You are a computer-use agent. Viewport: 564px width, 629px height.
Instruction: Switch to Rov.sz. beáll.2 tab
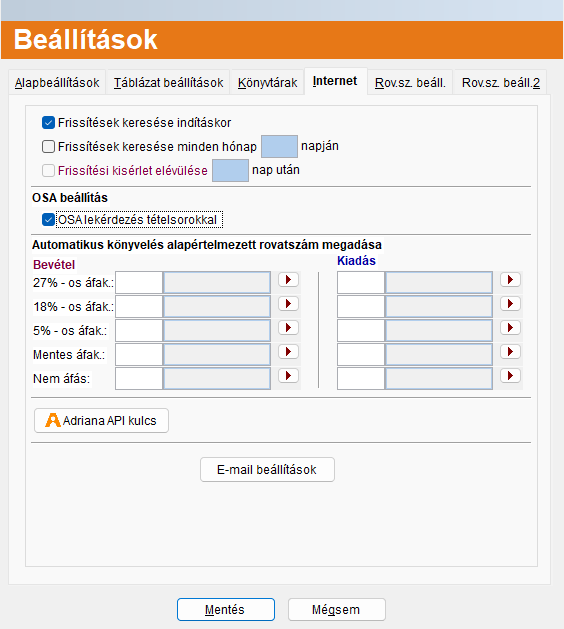coord(501,83)
